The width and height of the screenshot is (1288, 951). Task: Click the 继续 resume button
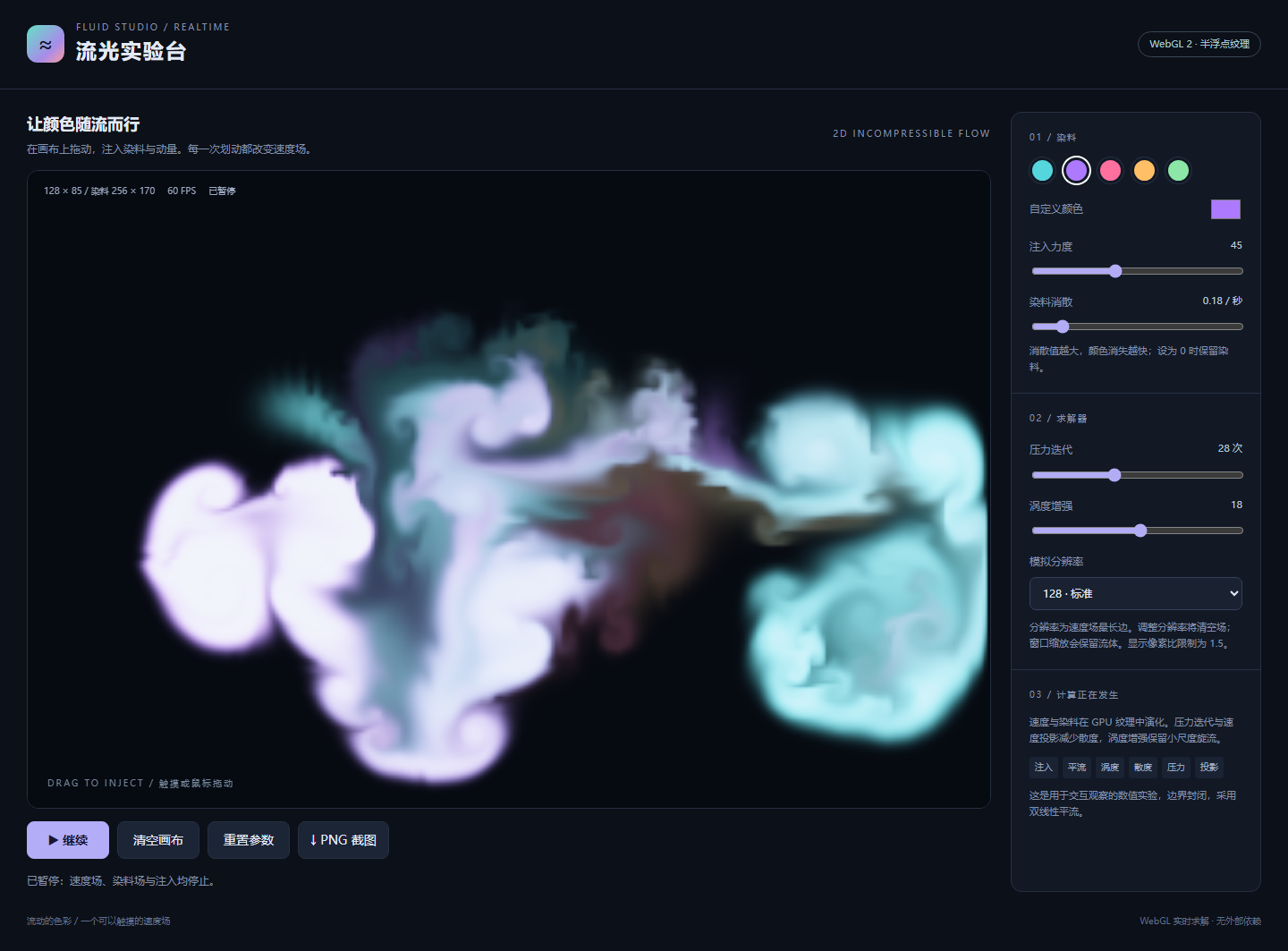pos(68,840)
